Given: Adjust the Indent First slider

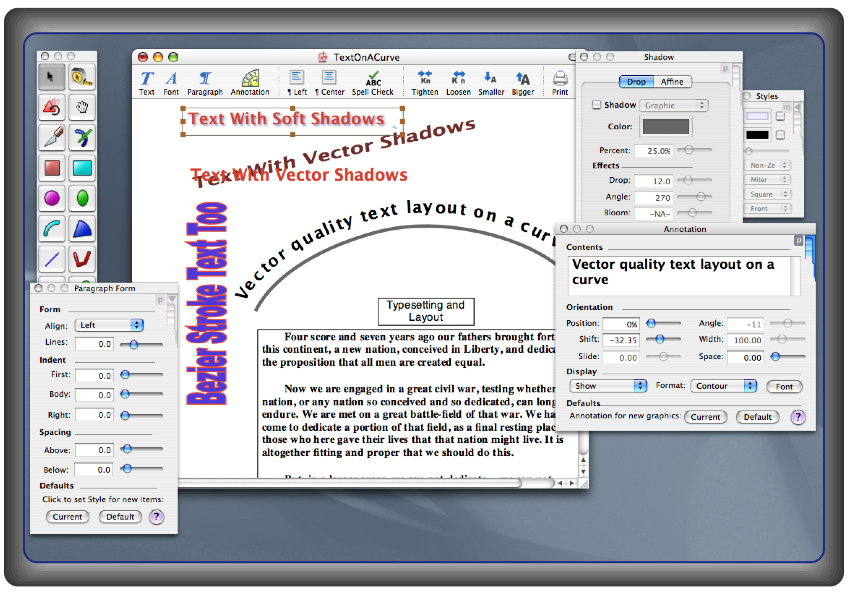Looking at the screenshot, I should (x=141, y=375).
